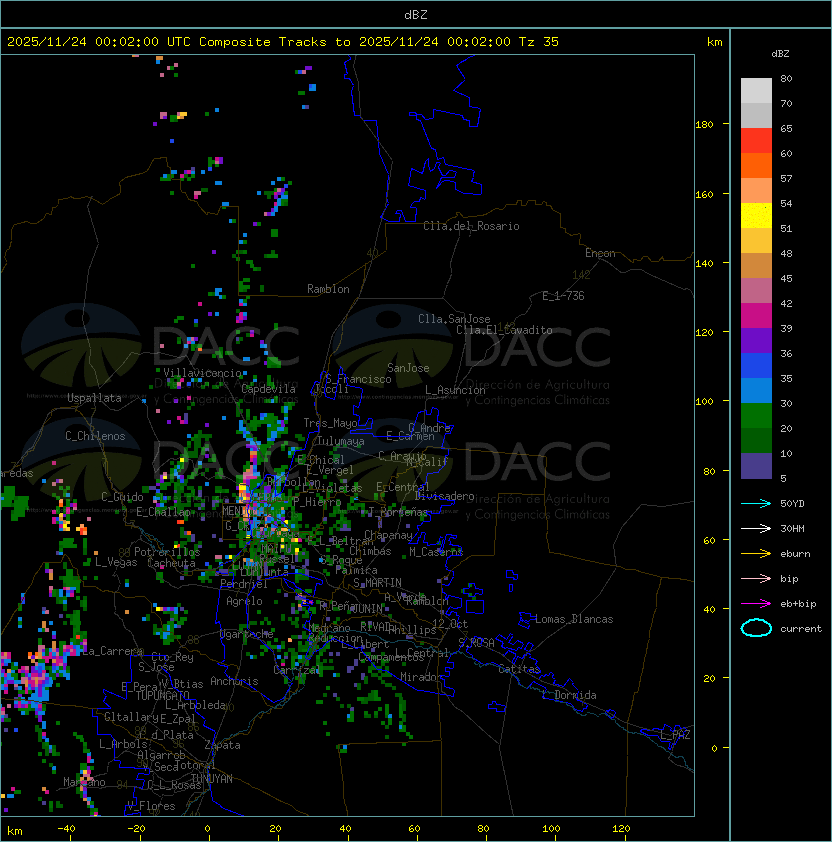Click the 'Divisadero' map label
Screen dimensions: 832x842
pos(444,496)
